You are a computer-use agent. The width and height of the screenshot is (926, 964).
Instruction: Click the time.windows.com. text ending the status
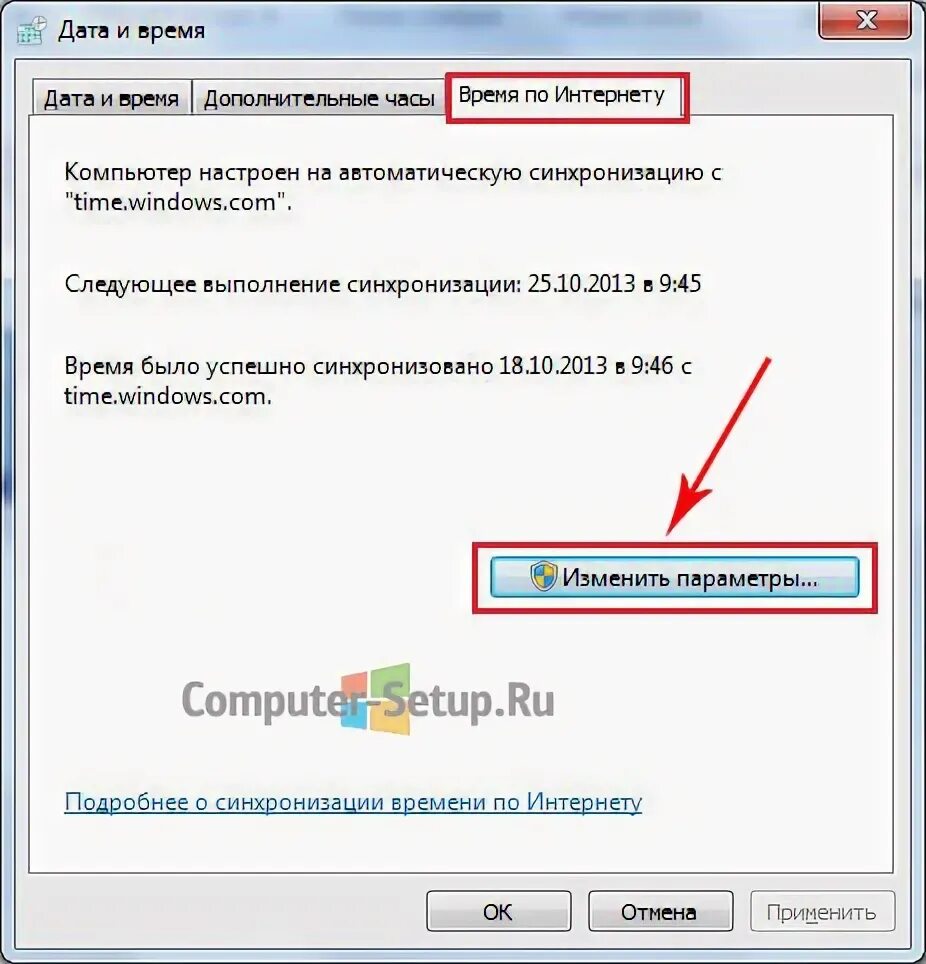[x=168, y=397]
